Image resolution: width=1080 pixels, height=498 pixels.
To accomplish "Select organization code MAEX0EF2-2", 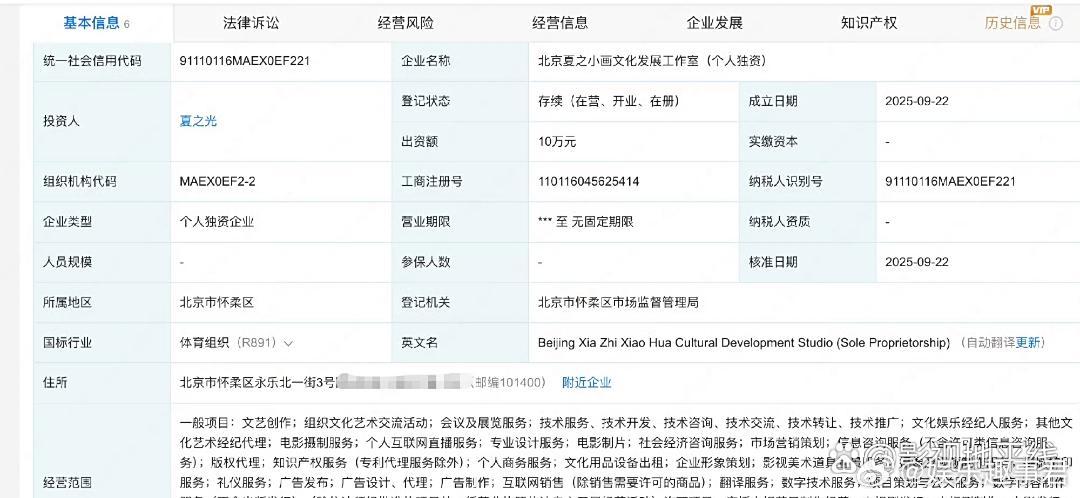I will click(x=218, y=182).
